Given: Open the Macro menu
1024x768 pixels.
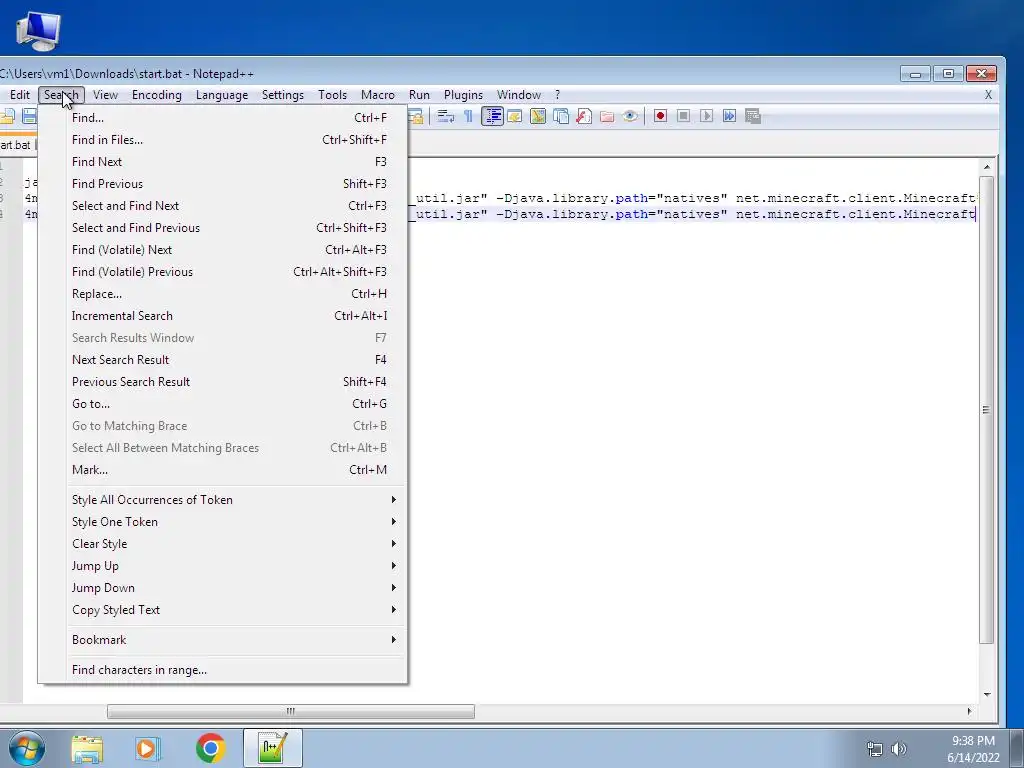Looking at the screenshot, I should [377, 95].
